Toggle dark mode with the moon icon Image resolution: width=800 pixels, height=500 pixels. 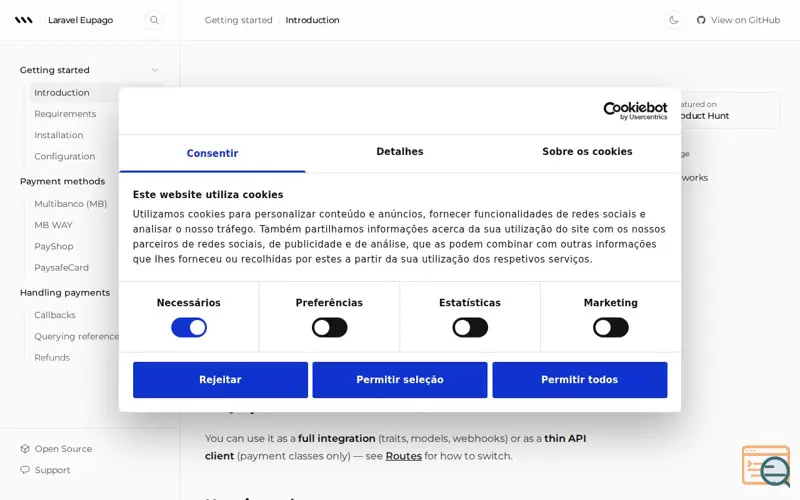click(673, 20)
